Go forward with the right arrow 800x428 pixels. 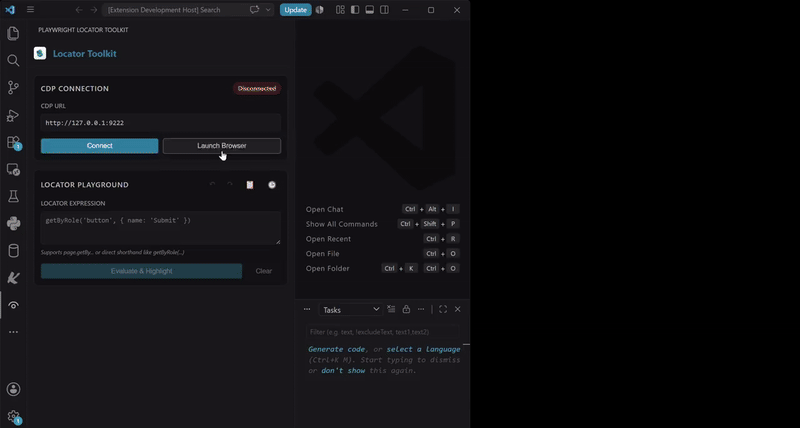[x=93, y=10]
